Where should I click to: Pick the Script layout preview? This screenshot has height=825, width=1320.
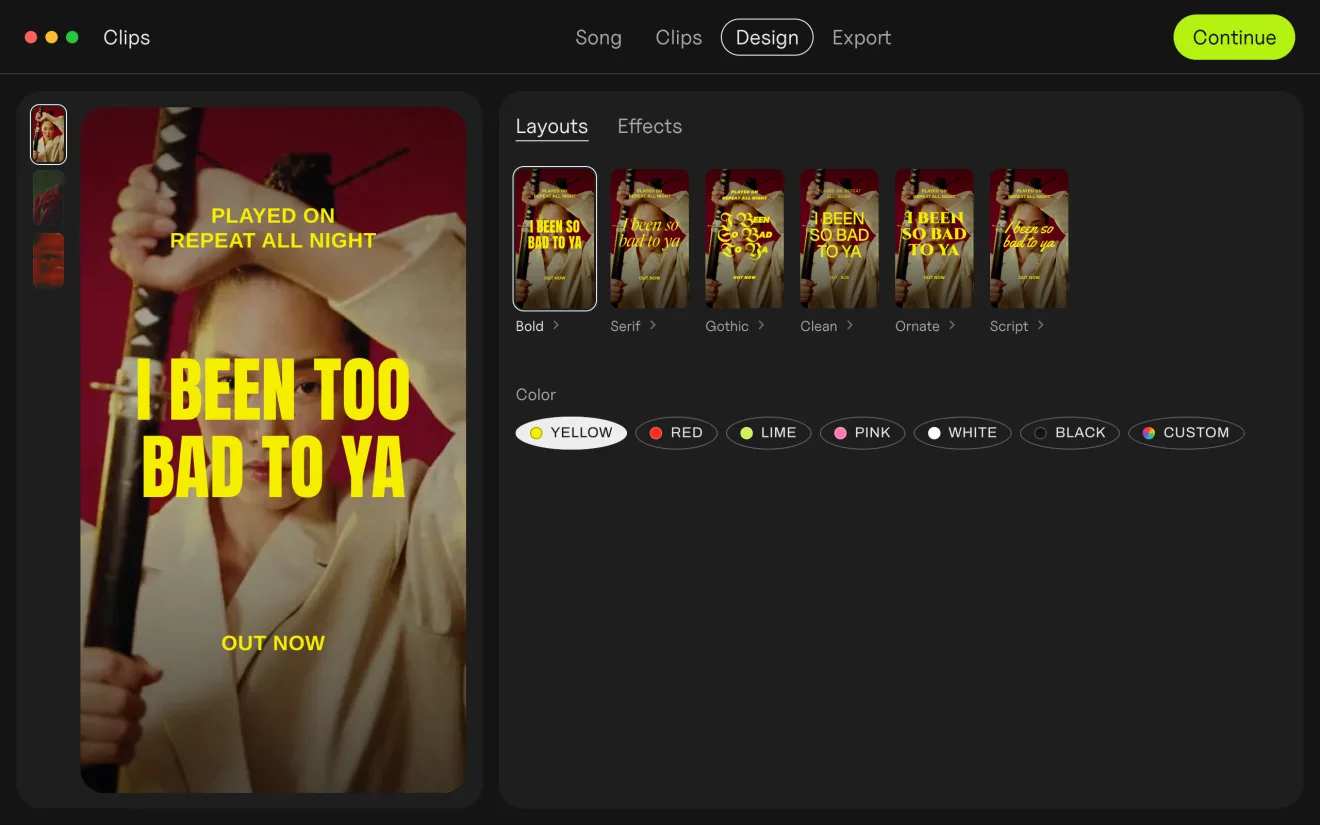pyautogui.click(x=1029, y=239)
